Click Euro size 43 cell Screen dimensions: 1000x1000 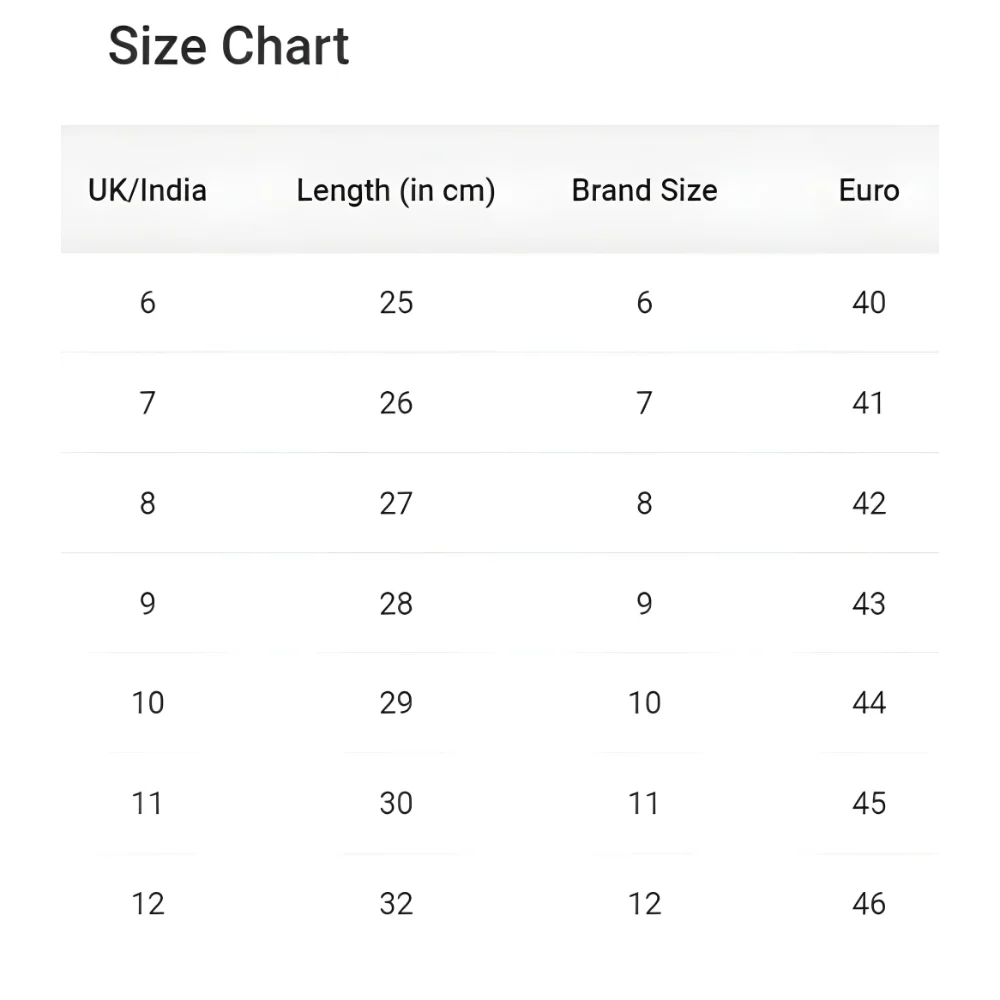[x=868, y=603]
